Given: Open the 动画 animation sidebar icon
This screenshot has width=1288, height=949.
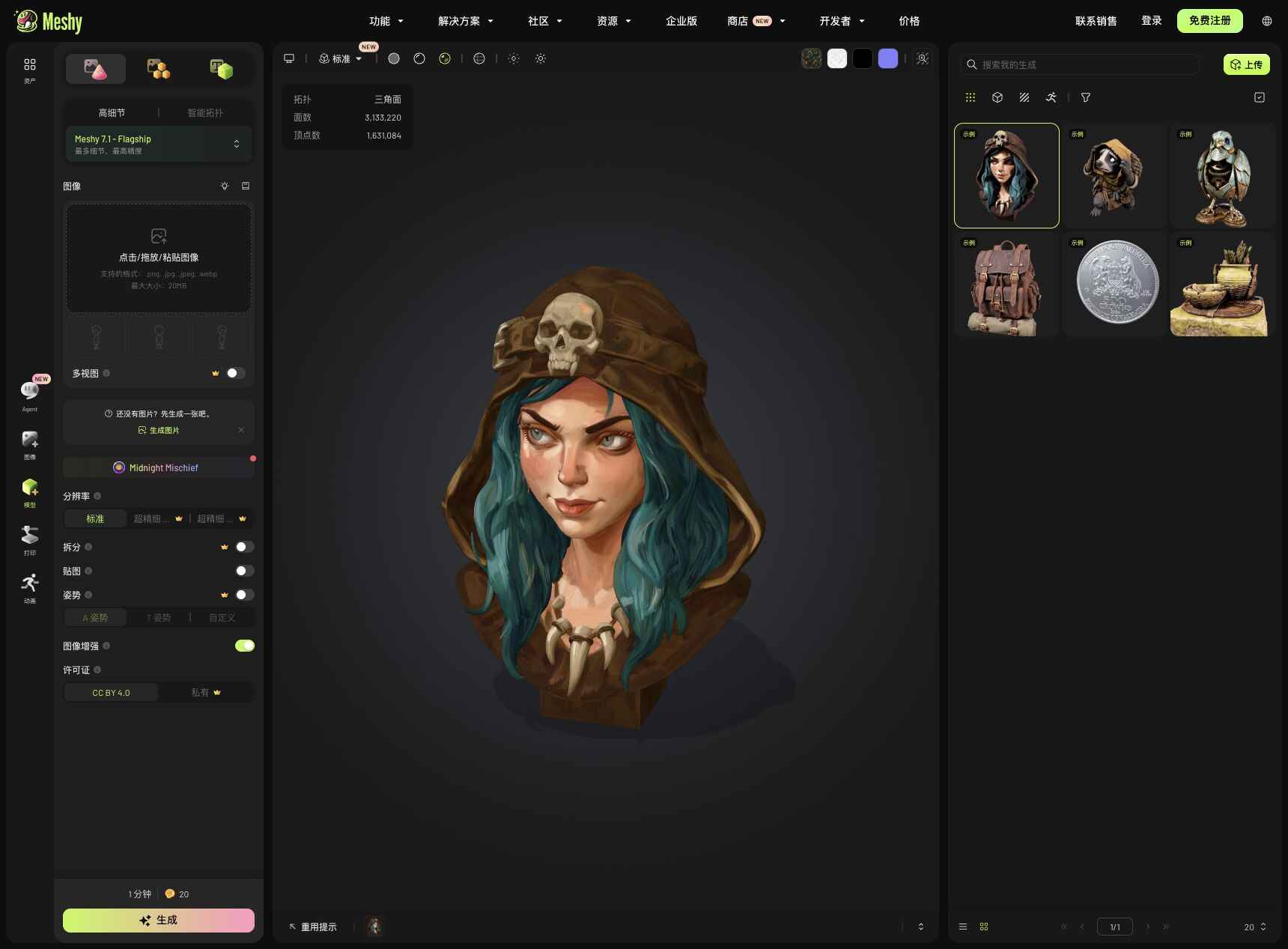Looking at the screenshot, I should tap(30, 588).
